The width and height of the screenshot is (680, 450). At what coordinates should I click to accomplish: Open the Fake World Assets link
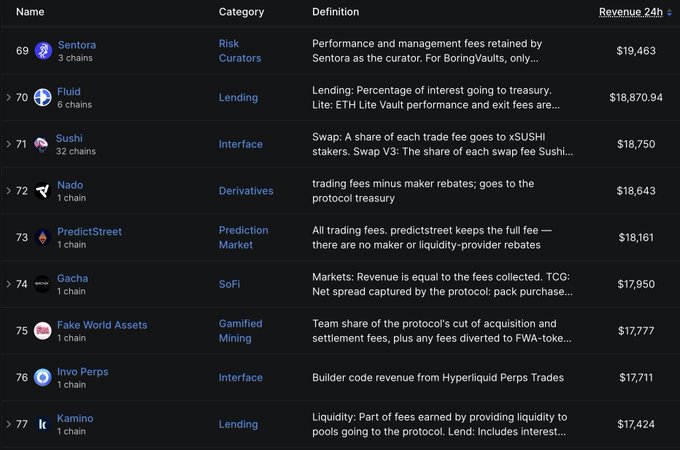pyautogui.click(x=102, y=325)
